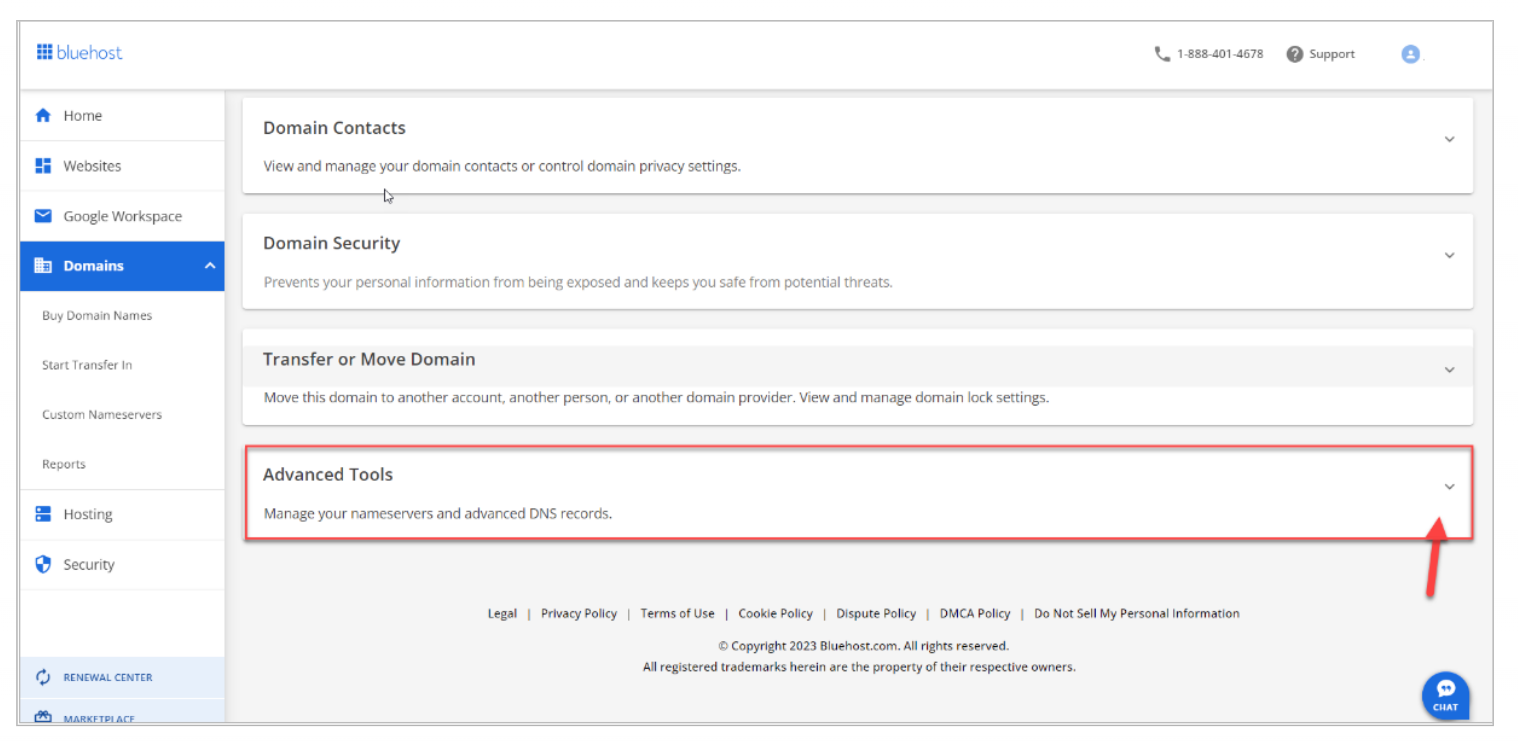Collapse the Domains sidebar menu chevron

[x=210, y=266]
